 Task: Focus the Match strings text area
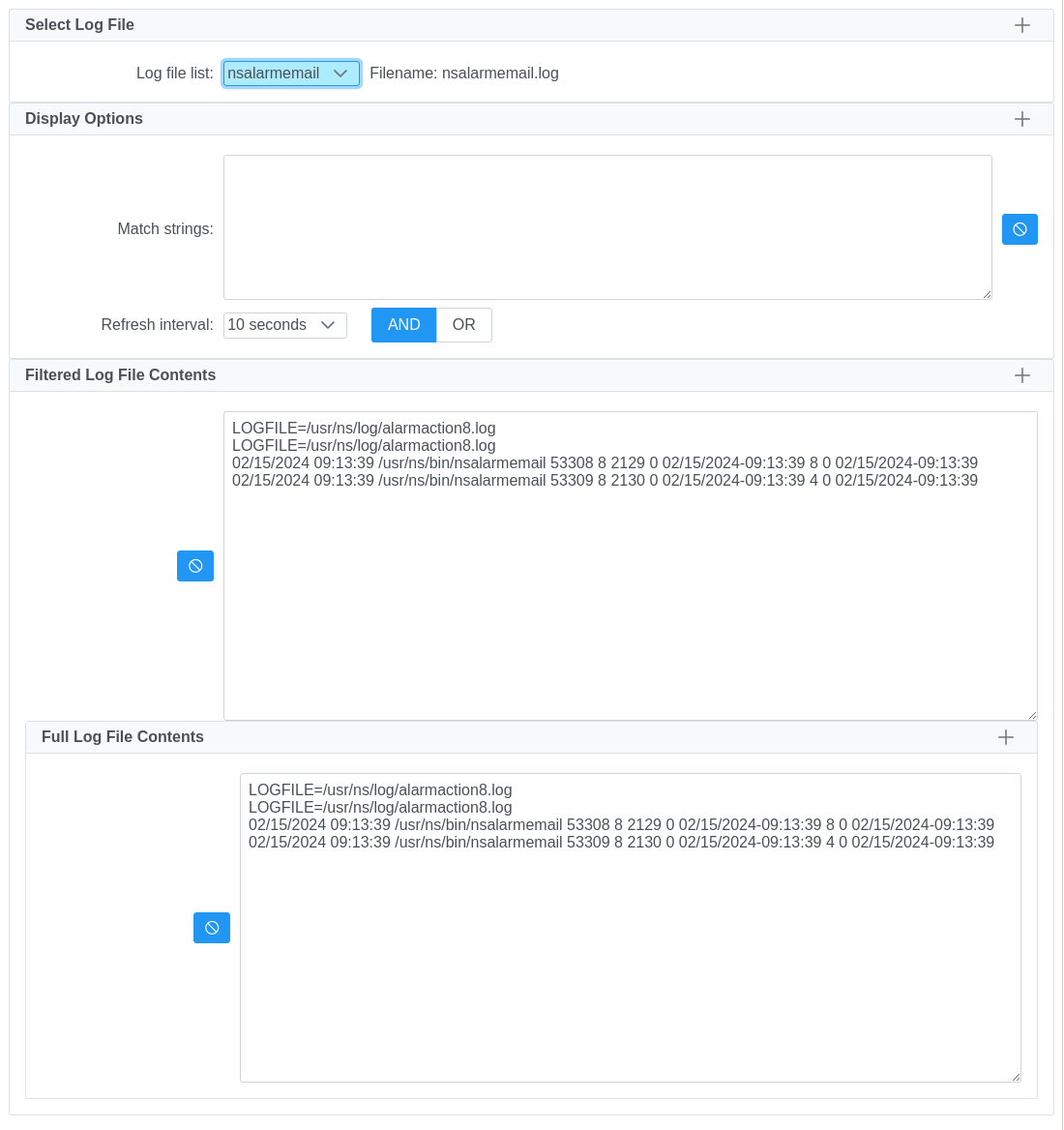(607, 227)
